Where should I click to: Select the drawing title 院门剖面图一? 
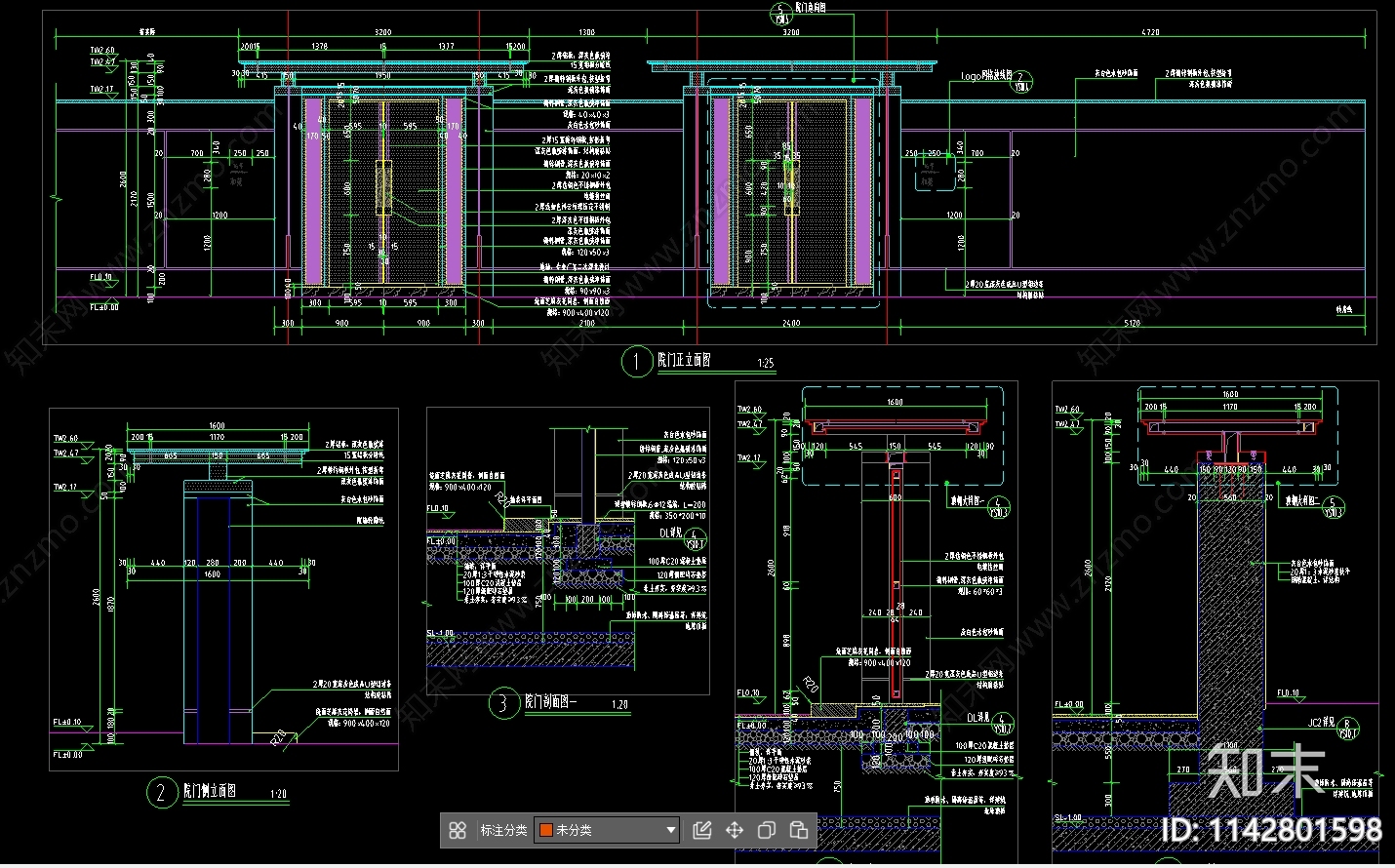(x=551, y=701)
